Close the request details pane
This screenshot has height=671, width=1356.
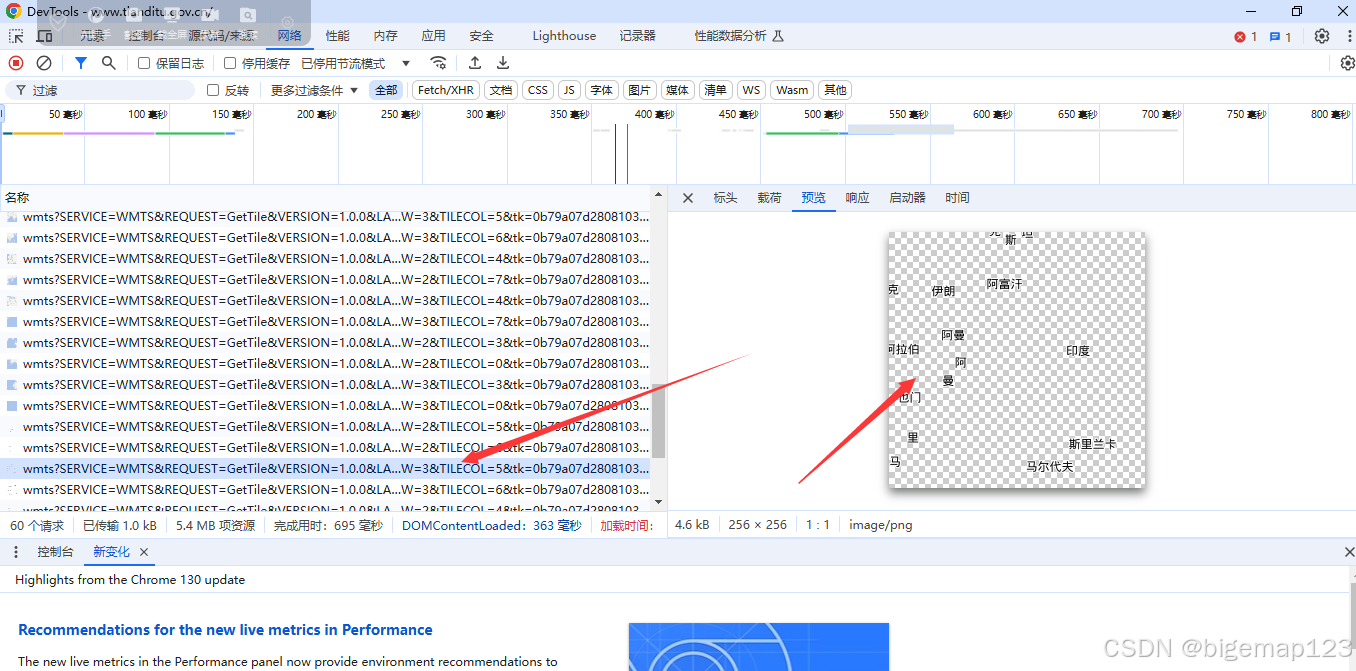[x=688, y=198]
